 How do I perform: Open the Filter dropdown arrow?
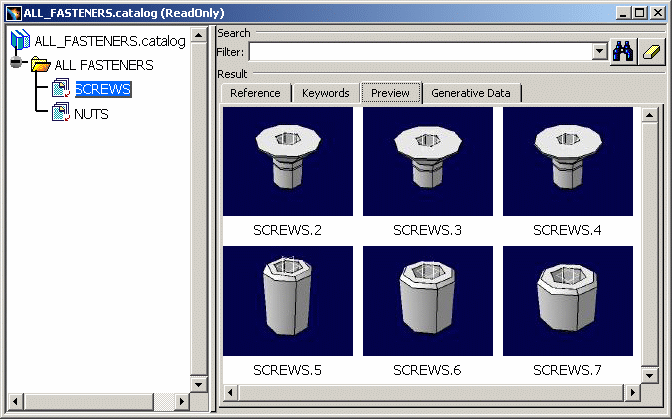(600, 52)
